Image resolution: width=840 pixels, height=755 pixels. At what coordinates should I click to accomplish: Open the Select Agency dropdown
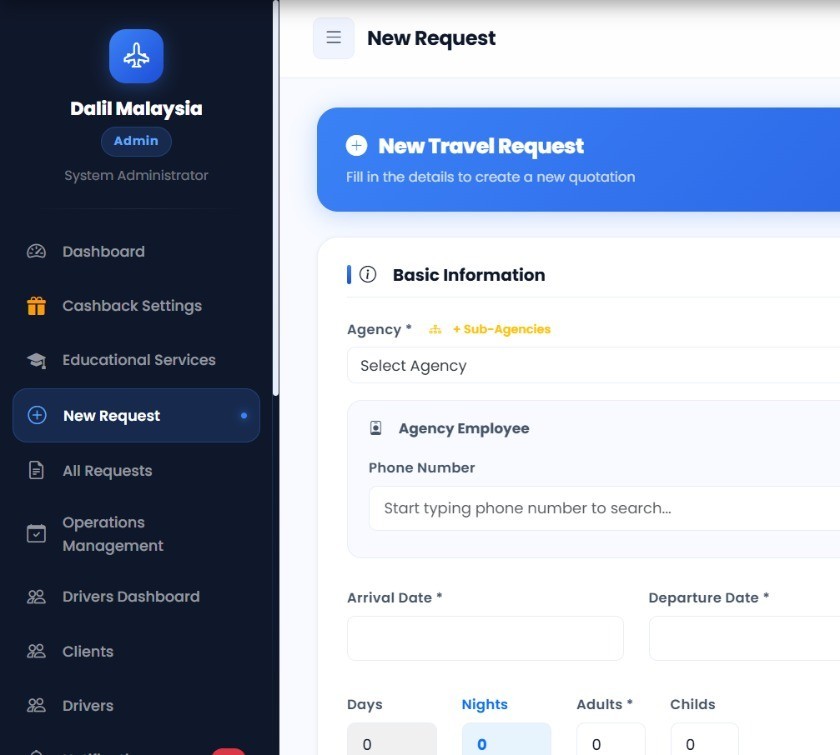tap(594, 365)
